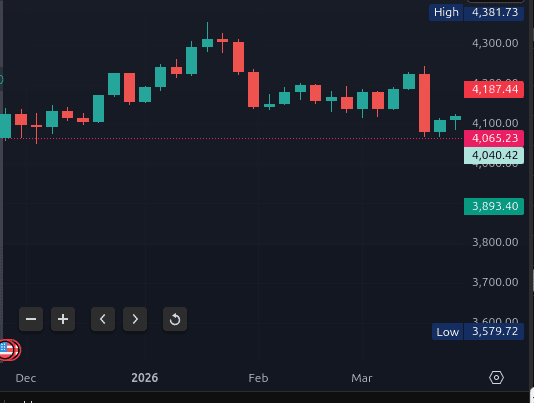
Task: Click the 4,040.42 light green price label
Action: [494, 155]
